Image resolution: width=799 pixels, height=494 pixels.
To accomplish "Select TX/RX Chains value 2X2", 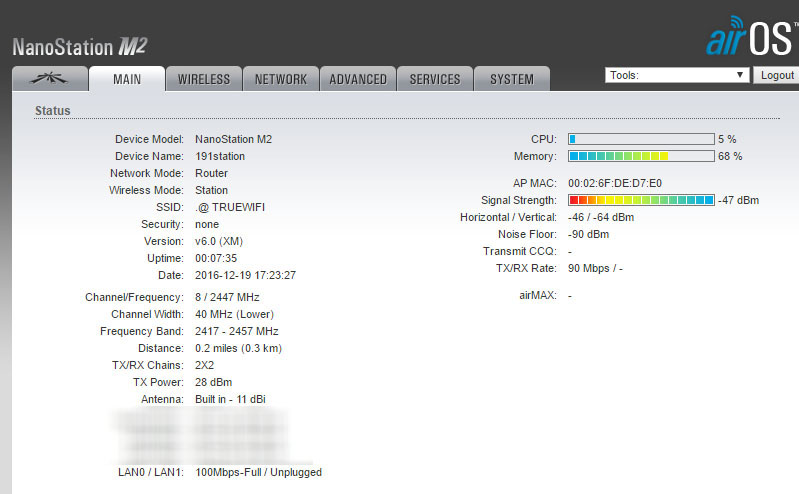I will [204, 365].
